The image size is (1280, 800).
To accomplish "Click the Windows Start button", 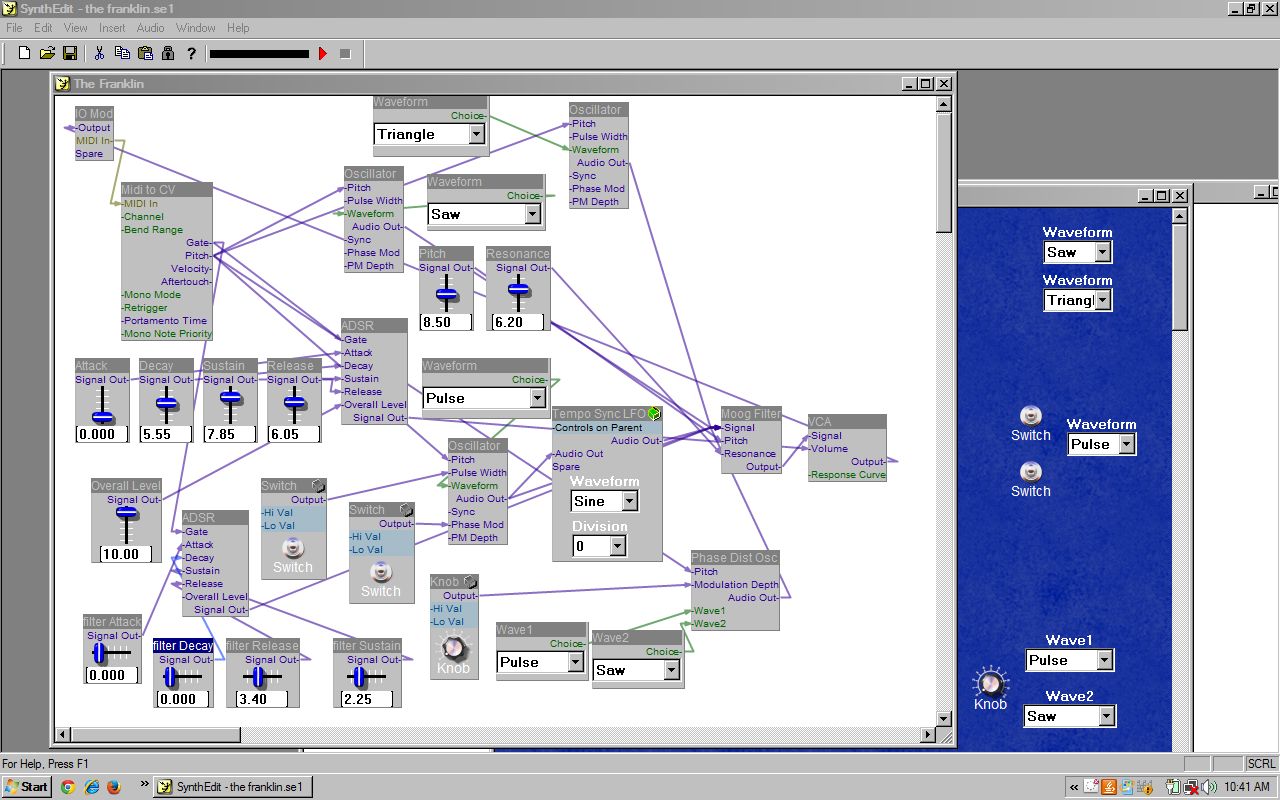I will pyautogui.click(x=27, y=787).
